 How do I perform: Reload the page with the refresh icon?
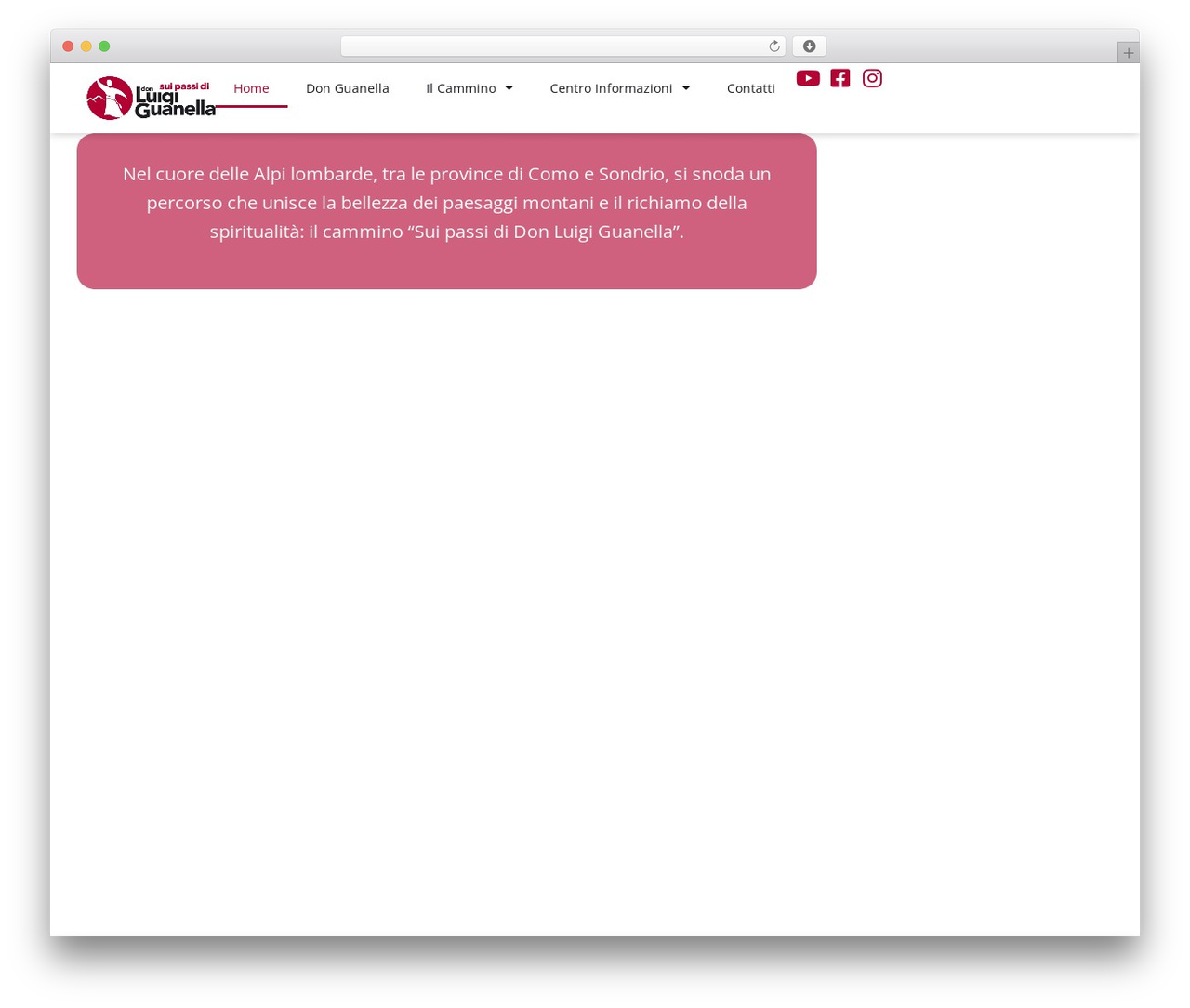774,46
